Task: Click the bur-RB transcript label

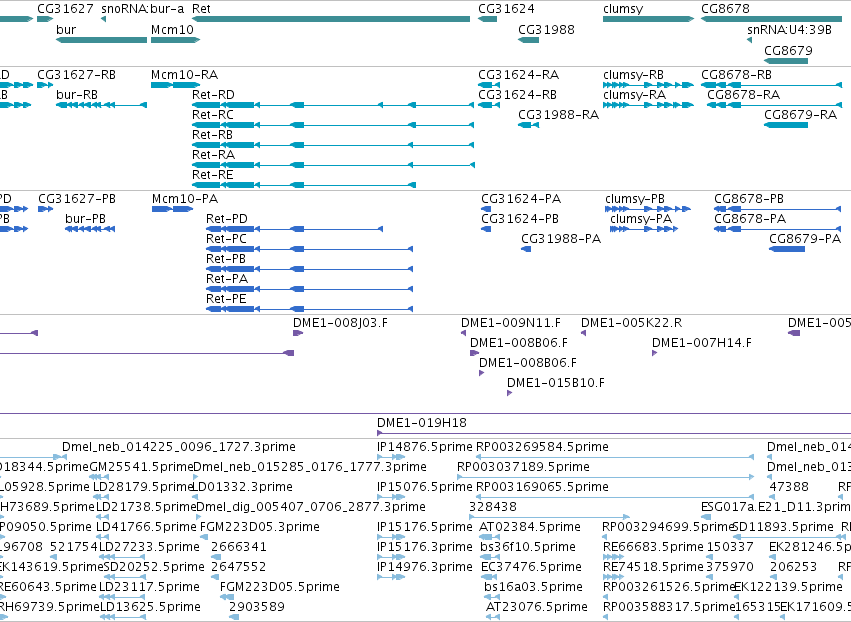Action: 77,94
